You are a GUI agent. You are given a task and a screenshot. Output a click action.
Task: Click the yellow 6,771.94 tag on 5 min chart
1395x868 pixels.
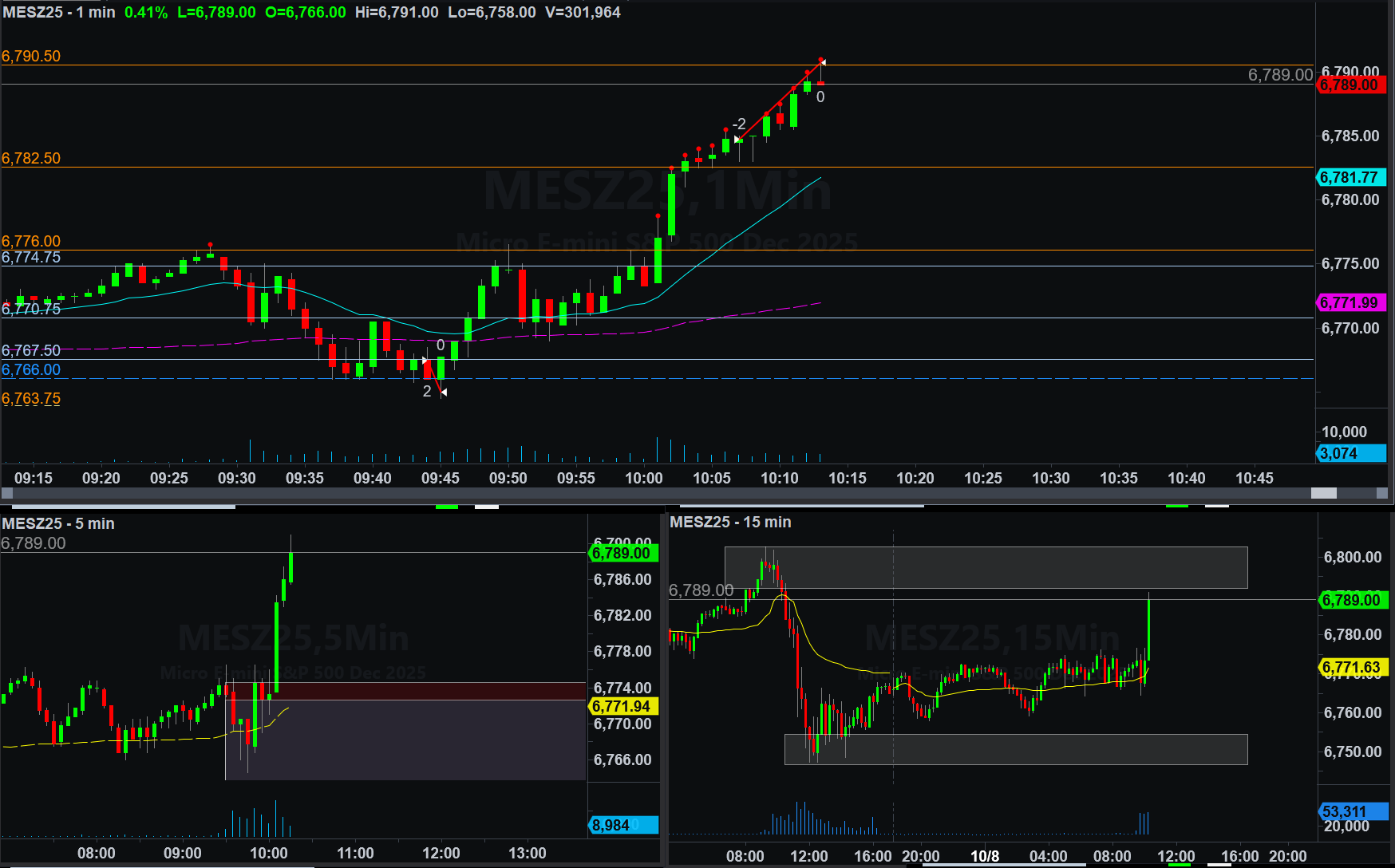(622, 706)
